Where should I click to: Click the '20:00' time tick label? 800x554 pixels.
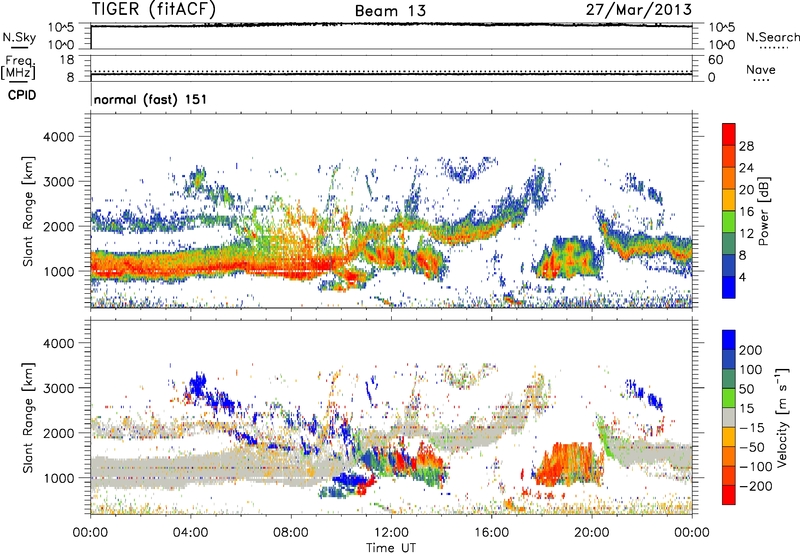click(591, 533)
